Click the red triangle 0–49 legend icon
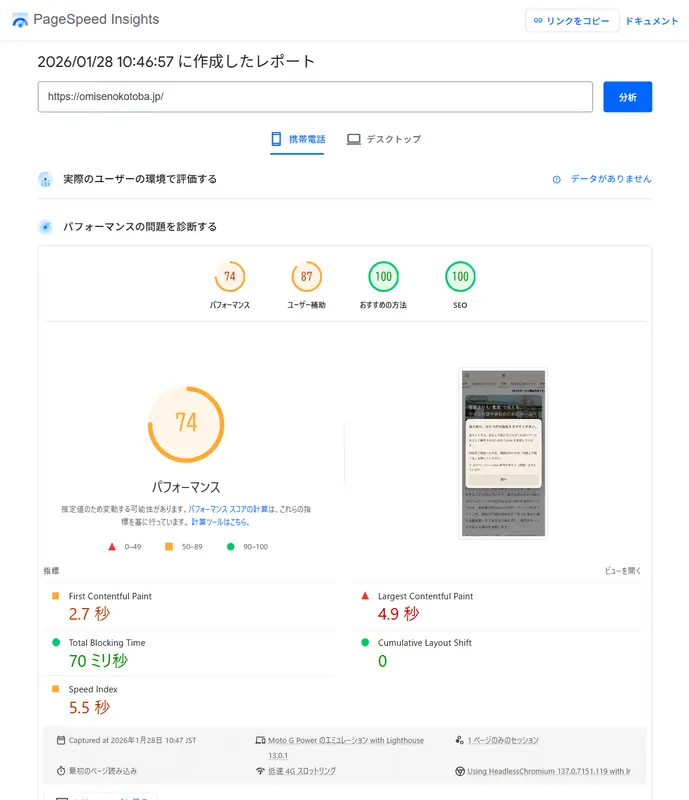 112,547
